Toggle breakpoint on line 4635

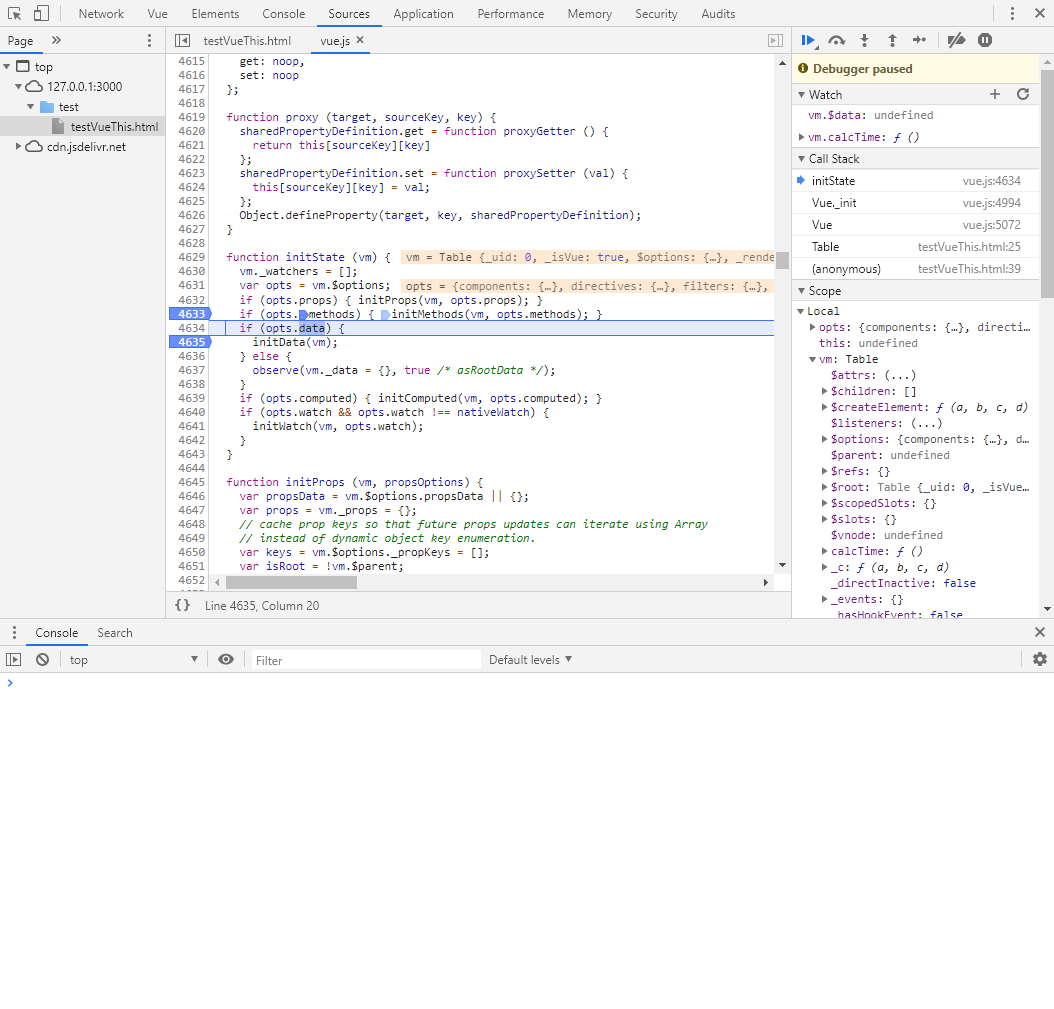(x=191, y=342)
